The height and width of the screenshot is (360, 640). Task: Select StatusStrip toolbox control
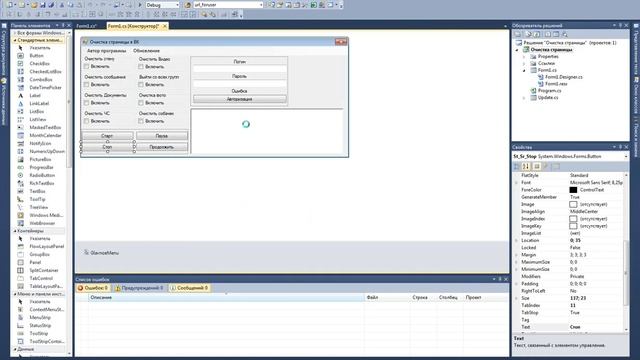40,326
